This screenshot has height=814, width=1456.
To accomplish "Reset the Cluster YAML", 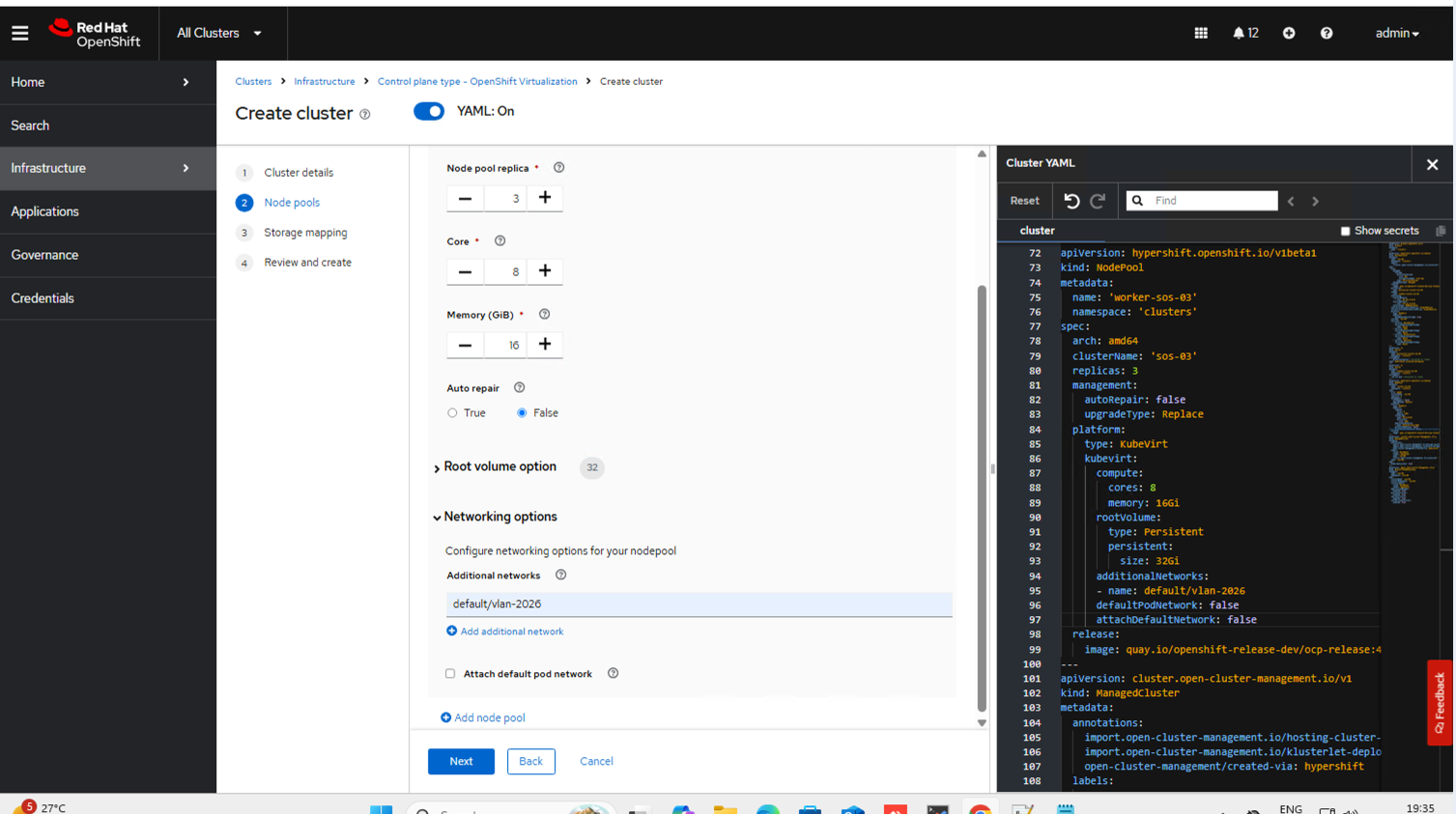I will click(1024, 201).
